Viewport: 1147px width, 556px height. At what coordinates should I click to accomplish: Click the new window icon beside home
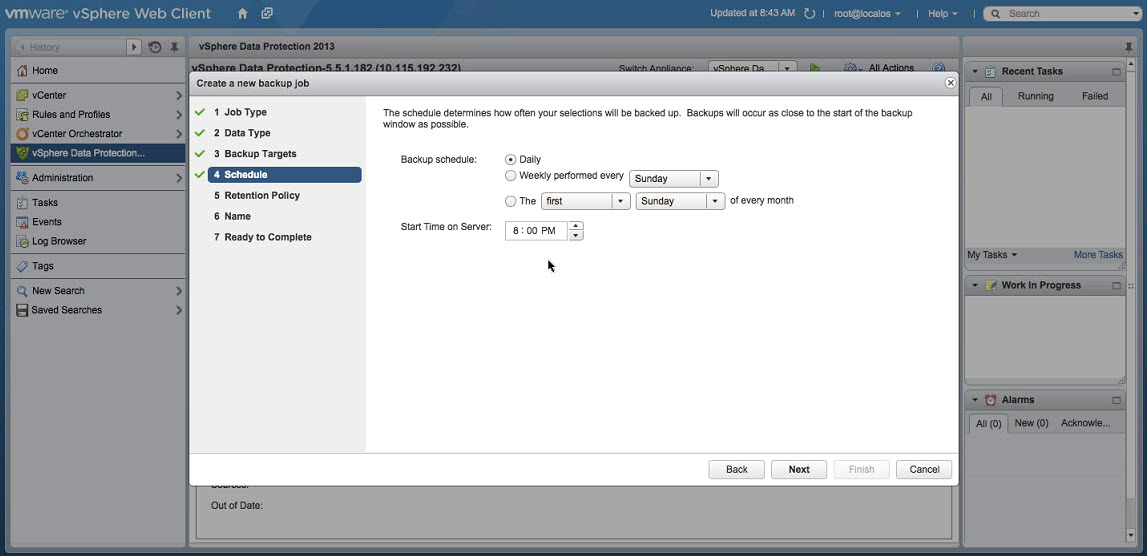coord(267,13)
